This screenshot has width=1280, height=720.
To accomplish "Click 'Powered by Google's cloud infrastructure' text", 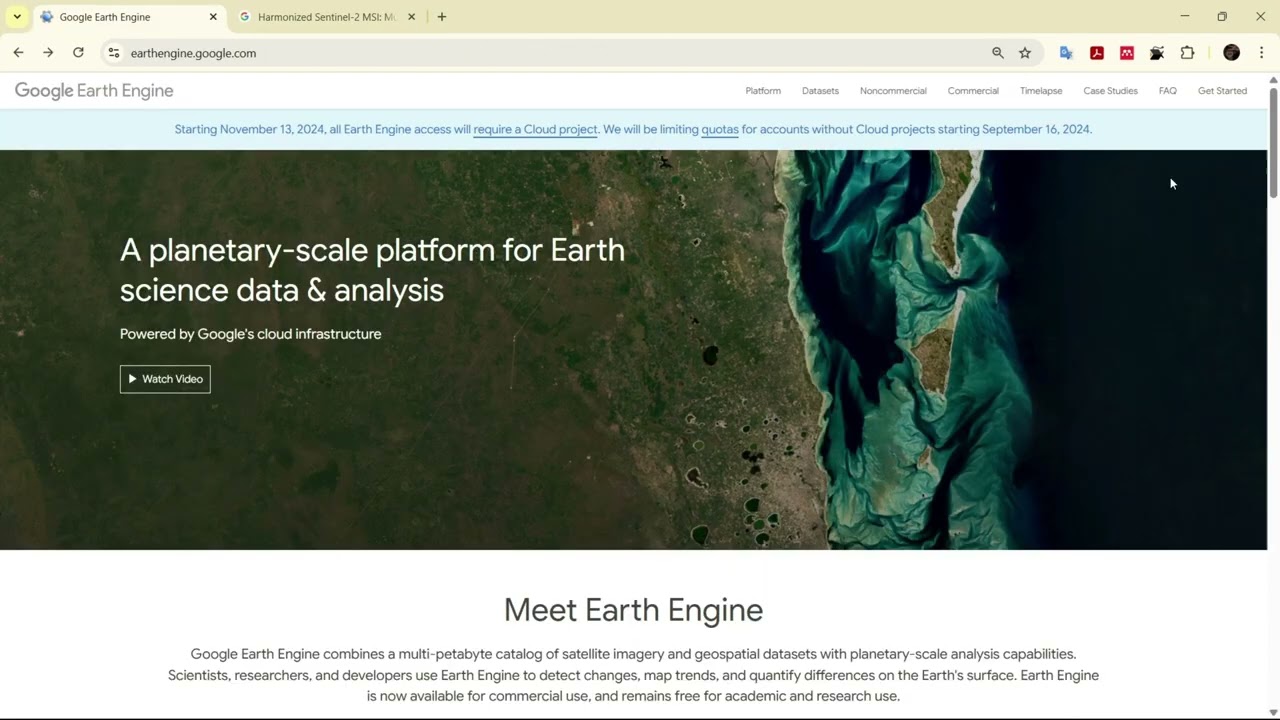I will (250, 334).
